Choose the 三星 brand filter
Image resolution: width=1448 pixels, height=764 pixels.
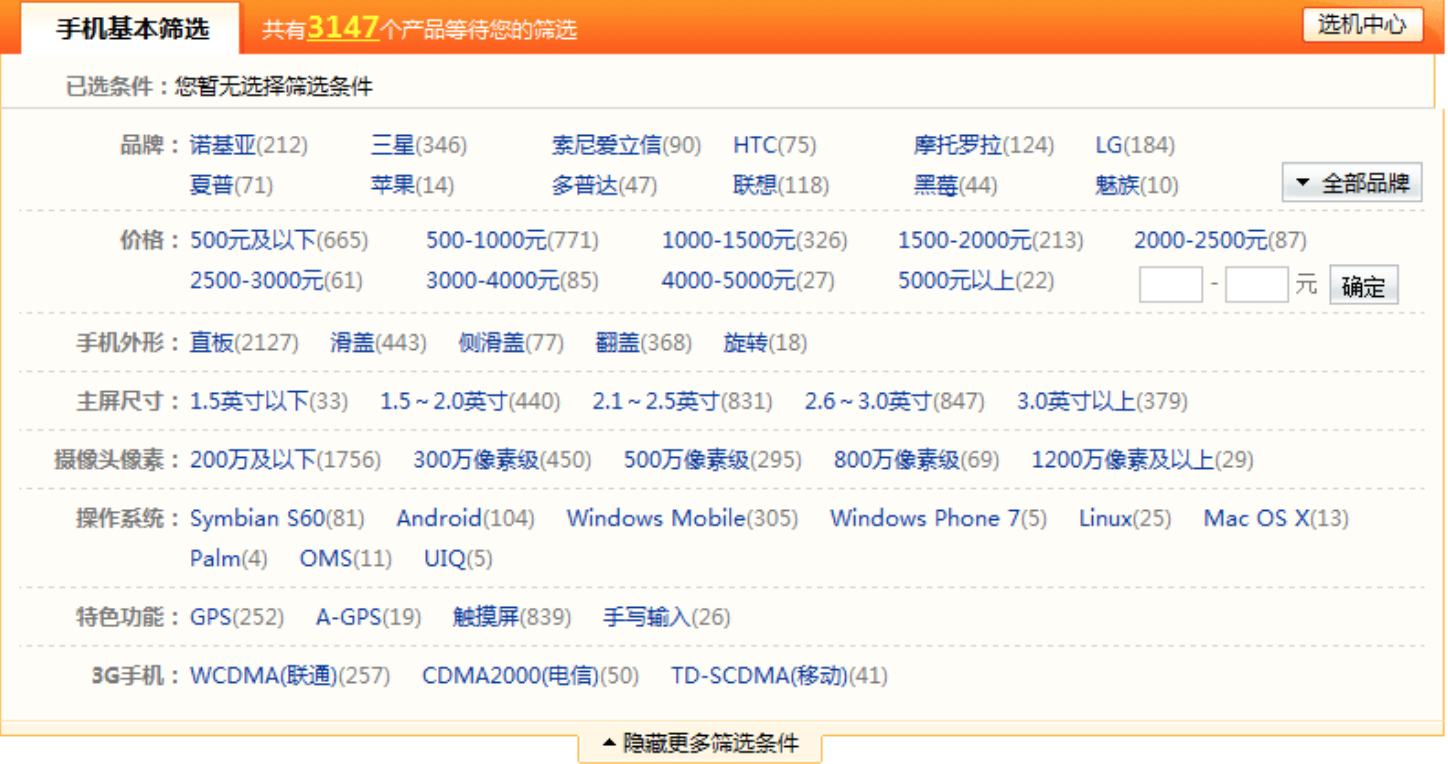[392, 146]
